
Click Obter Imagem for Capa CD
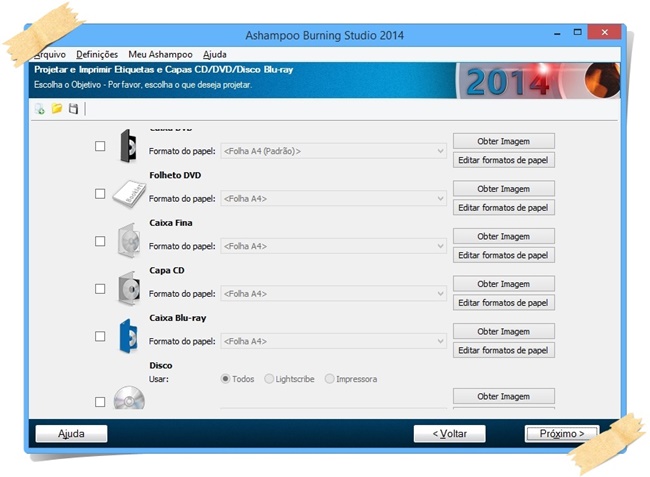coord(504,284)
